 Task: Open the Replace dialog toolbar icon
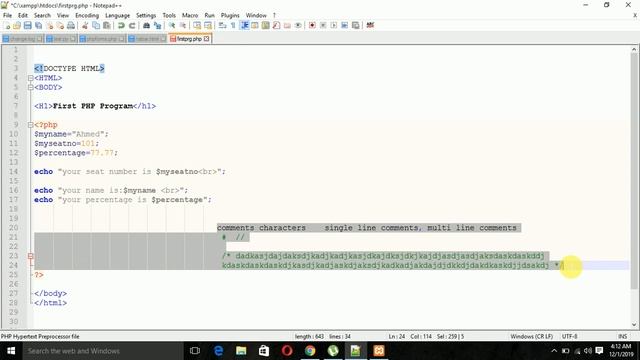157,26
